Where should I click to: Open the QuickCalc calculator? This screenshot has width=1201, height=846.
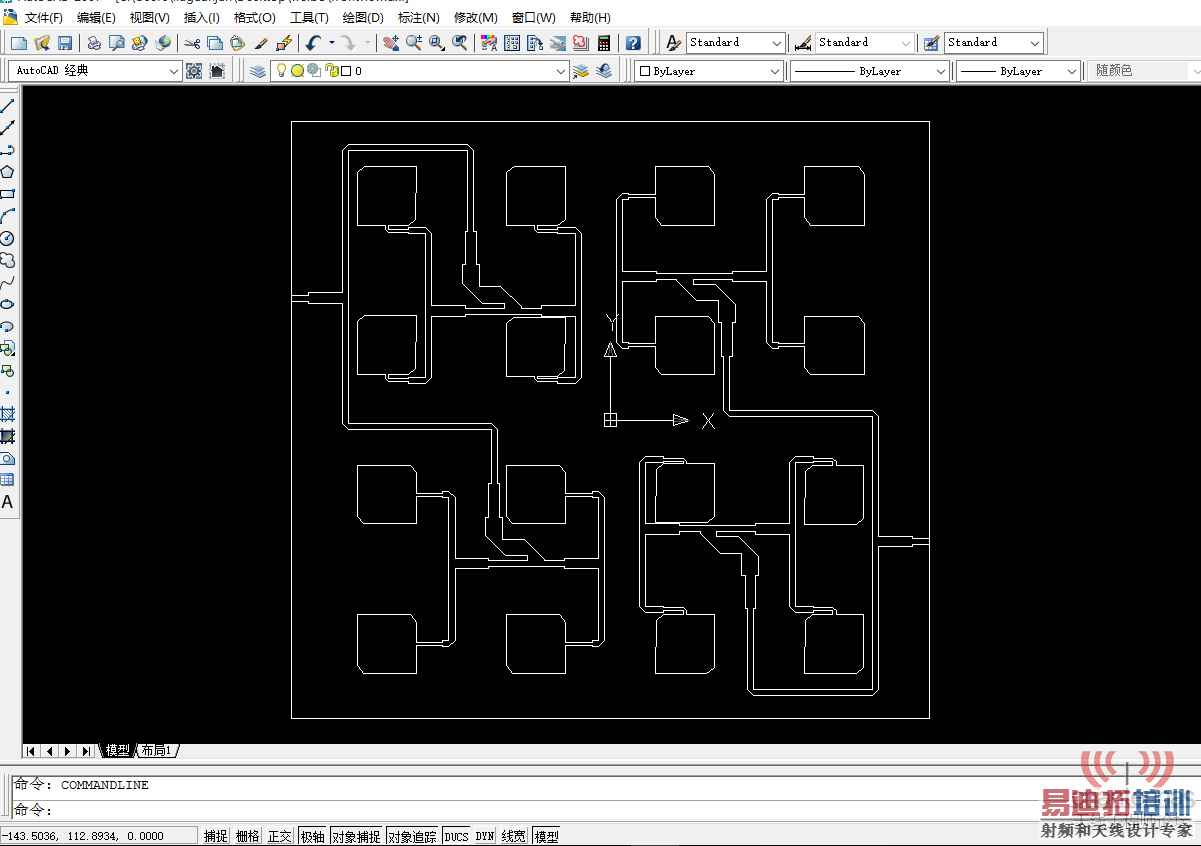click(604, 43)
